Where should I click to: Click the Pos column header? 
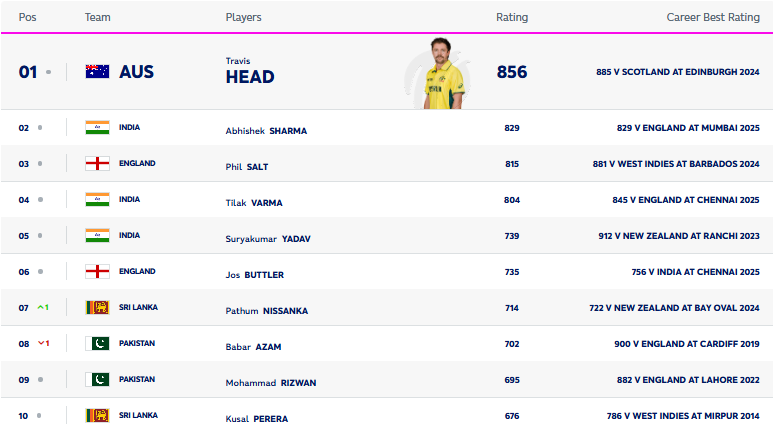coord(28,17)
